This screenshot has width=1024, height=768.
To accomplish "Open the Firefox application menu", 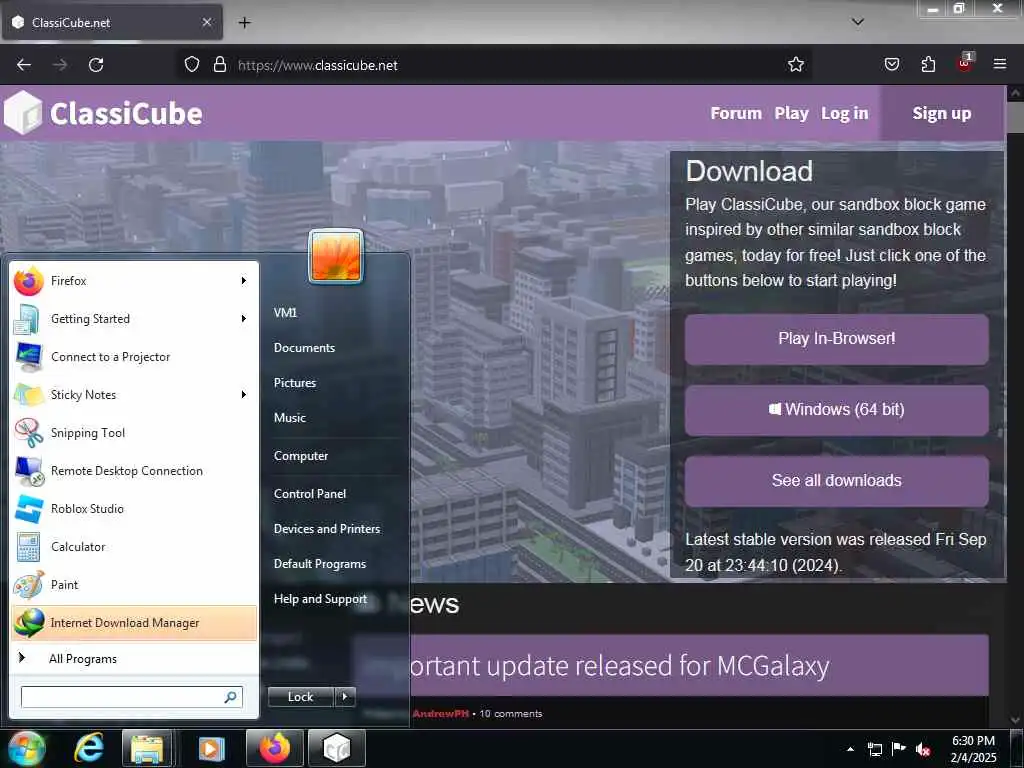I will pyautogui.click(x=999, y=65).
